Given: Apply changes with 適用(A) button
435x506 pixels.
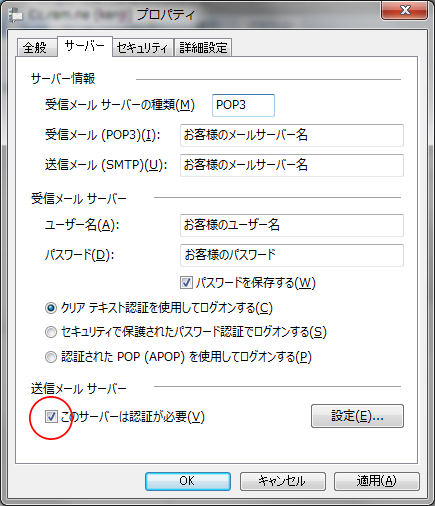Looking at the screenshot, I should click(377, 481).
